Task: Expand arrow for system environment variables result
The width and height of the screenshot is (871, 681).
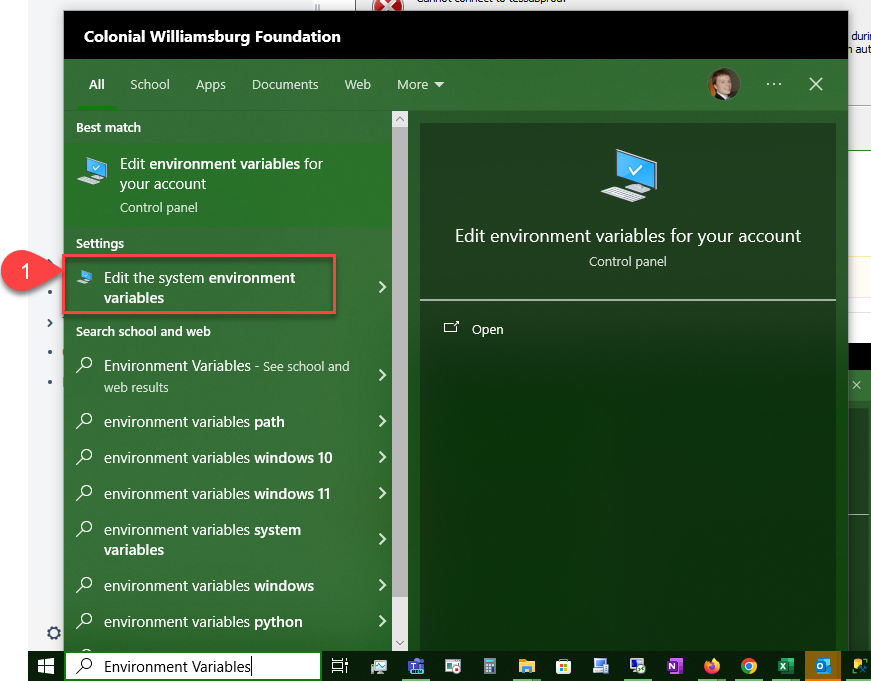Action: [x=382, y=287]
